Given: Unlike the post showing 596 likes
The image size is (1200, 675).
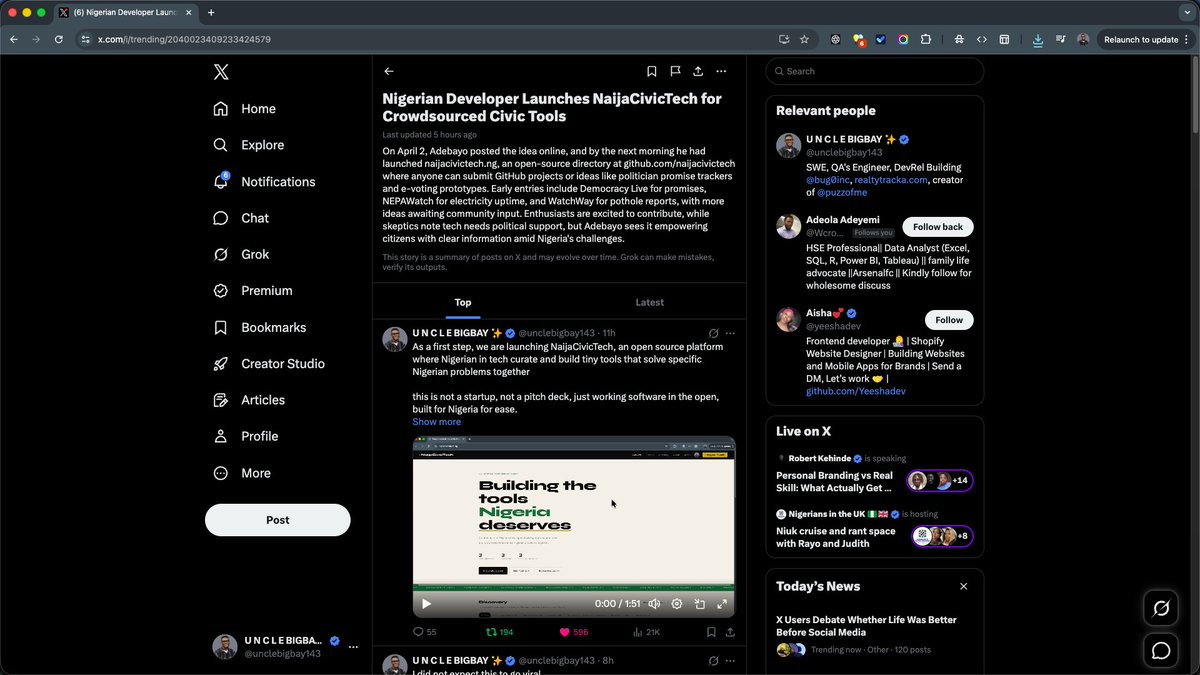Looking at the screenshot, I should point(574,632).
